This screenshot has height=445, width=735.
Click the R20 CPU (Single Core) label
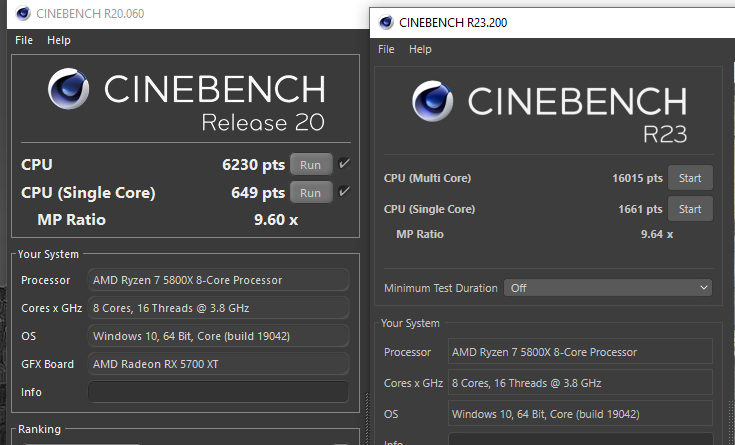pos(88,193)
